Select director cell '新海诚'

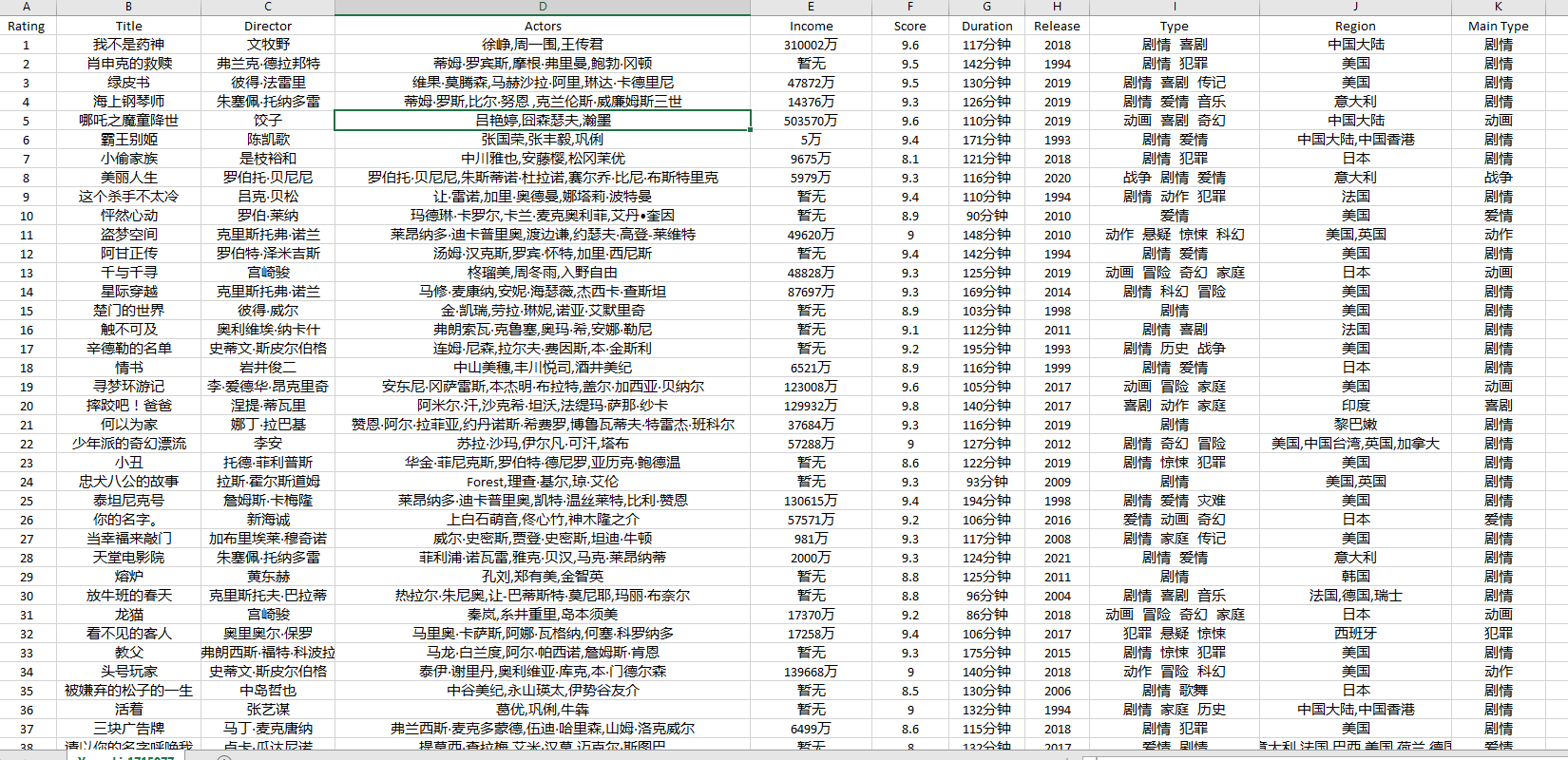(268, 520)
